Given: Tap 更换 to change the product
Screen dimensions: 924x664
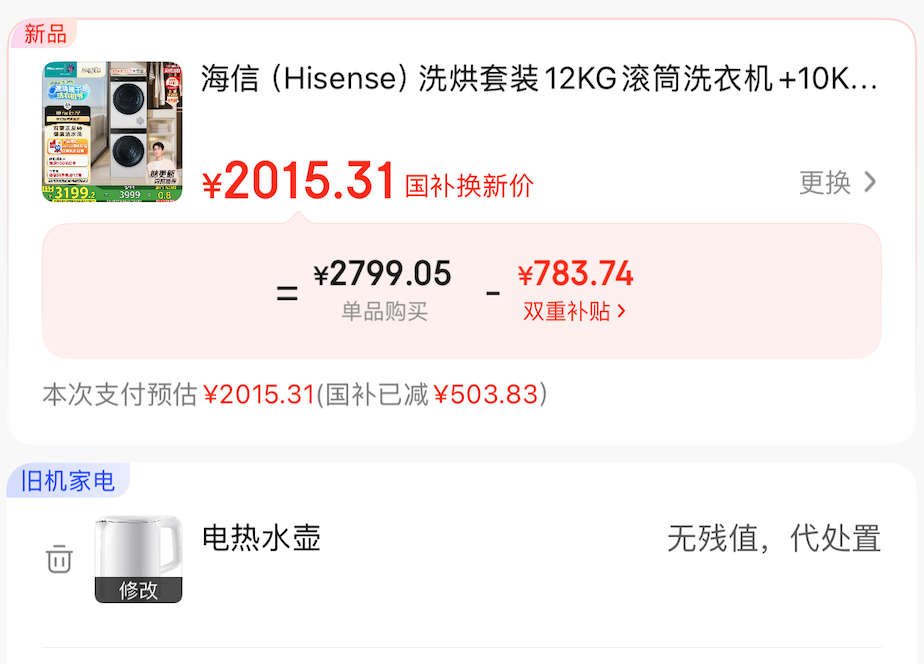Looking at the screenshot, I should [837, 182].
